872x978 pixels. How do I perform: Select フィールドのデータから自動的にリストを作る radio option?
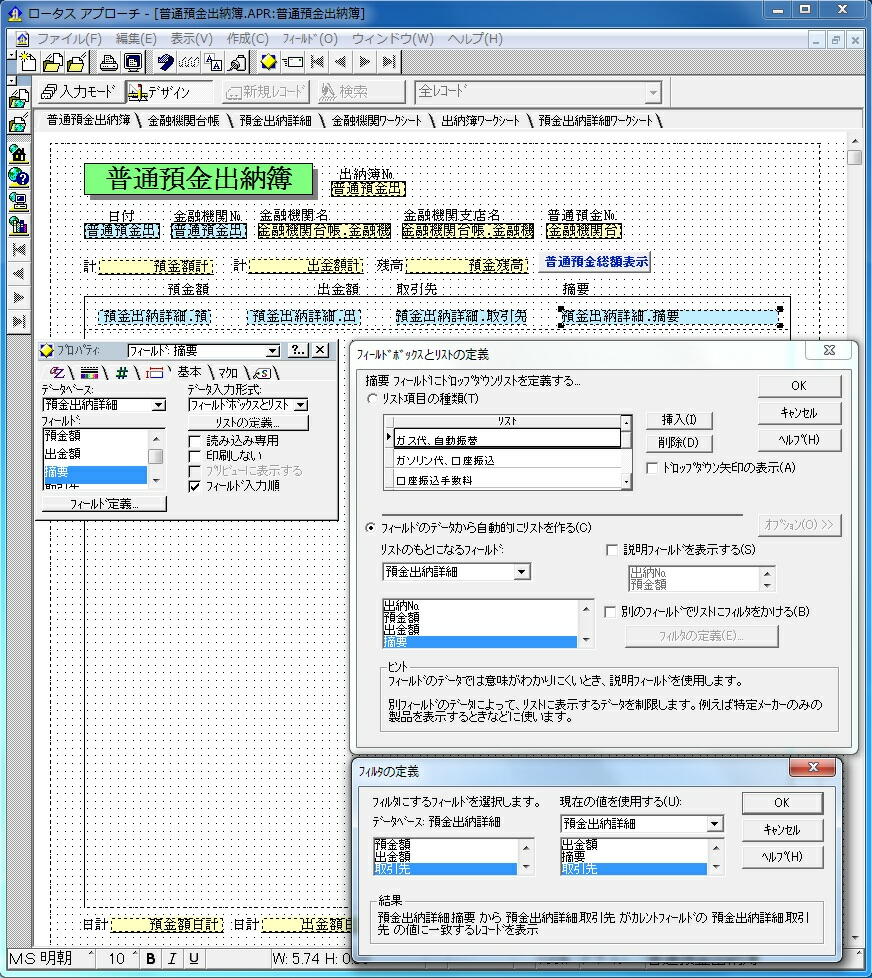click(x=371, y=528)
